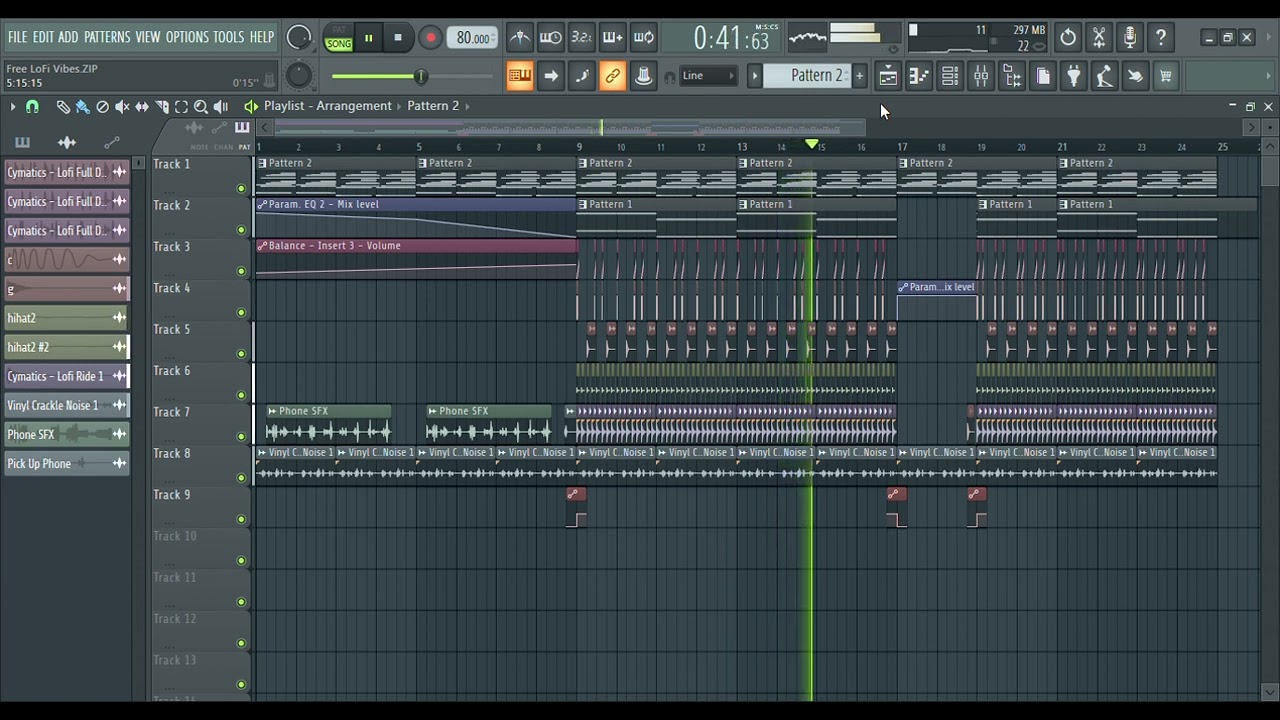
Task: Expand arrow after Playlist - Arrangement breadcrumb
Action: [400, 106]
